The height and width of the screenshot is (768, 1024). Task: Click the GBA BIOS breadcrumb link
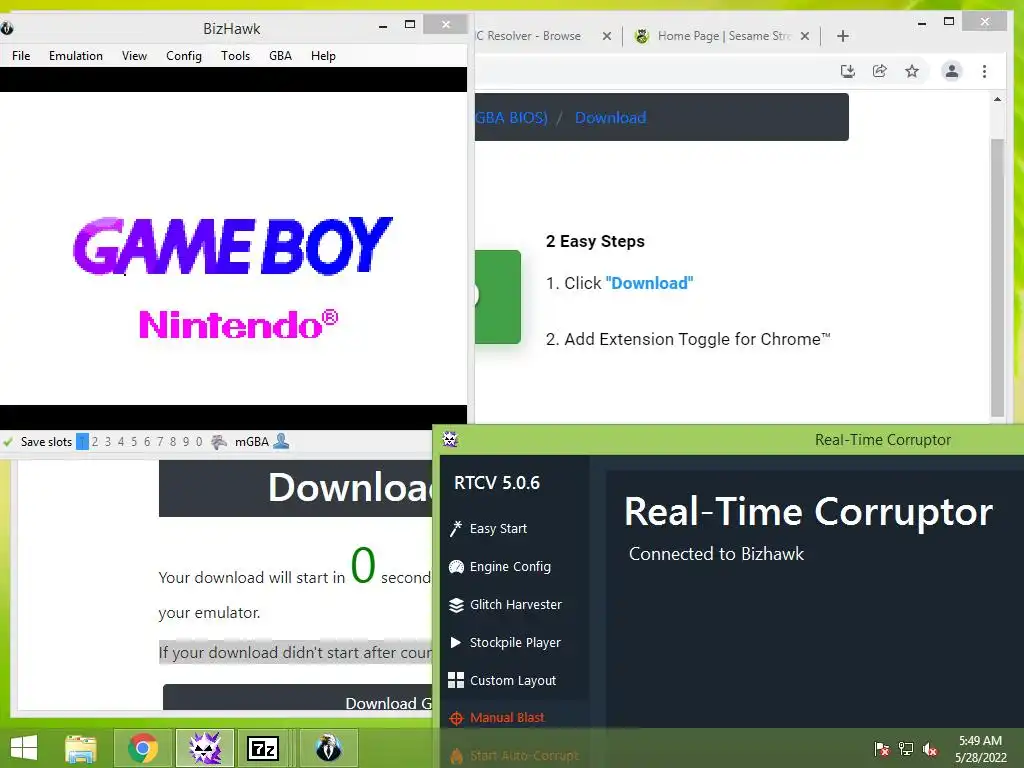[x=511, y=118]
